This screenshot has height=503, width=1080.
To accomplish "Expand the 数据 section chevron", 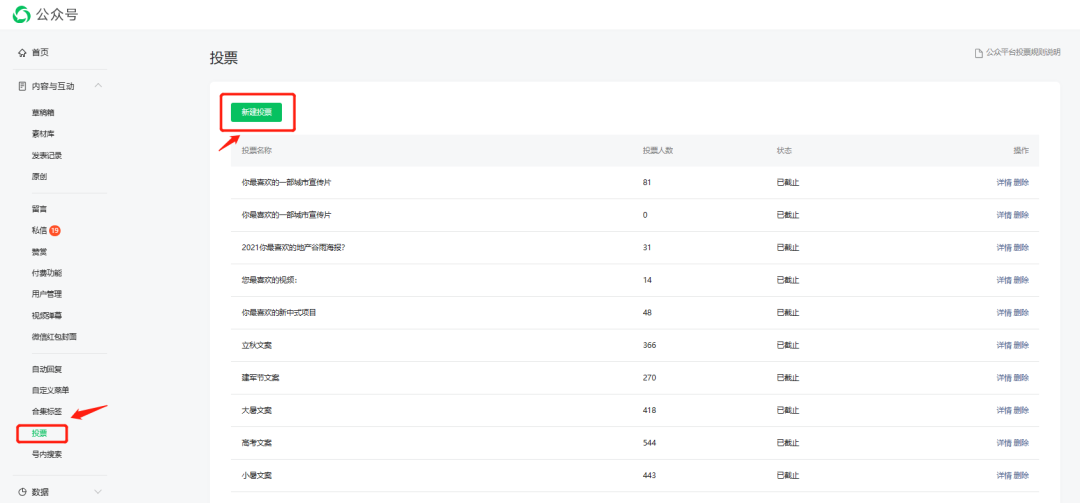I will [98, 492].
